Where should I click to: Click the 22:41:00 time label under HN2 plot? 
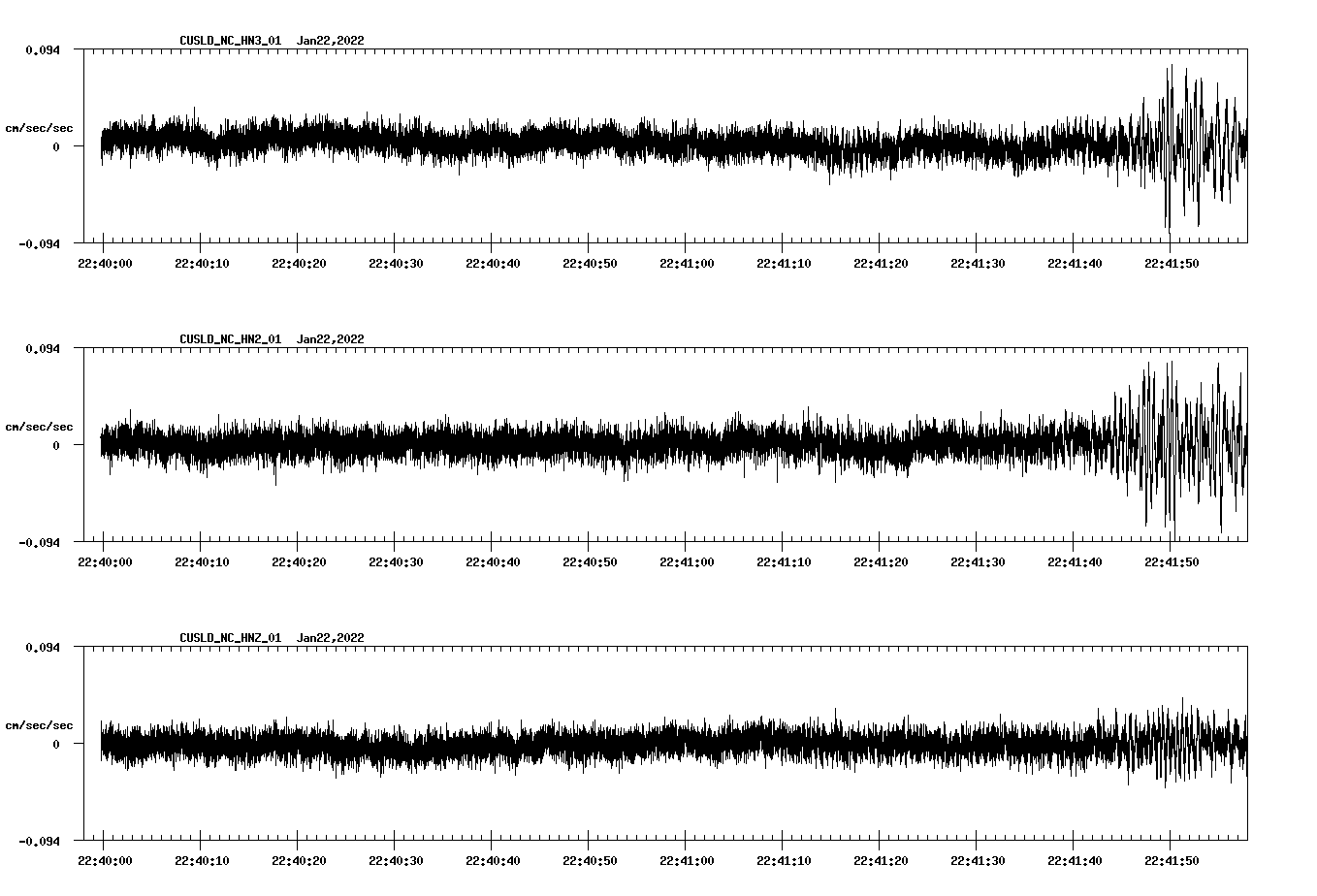687,562
